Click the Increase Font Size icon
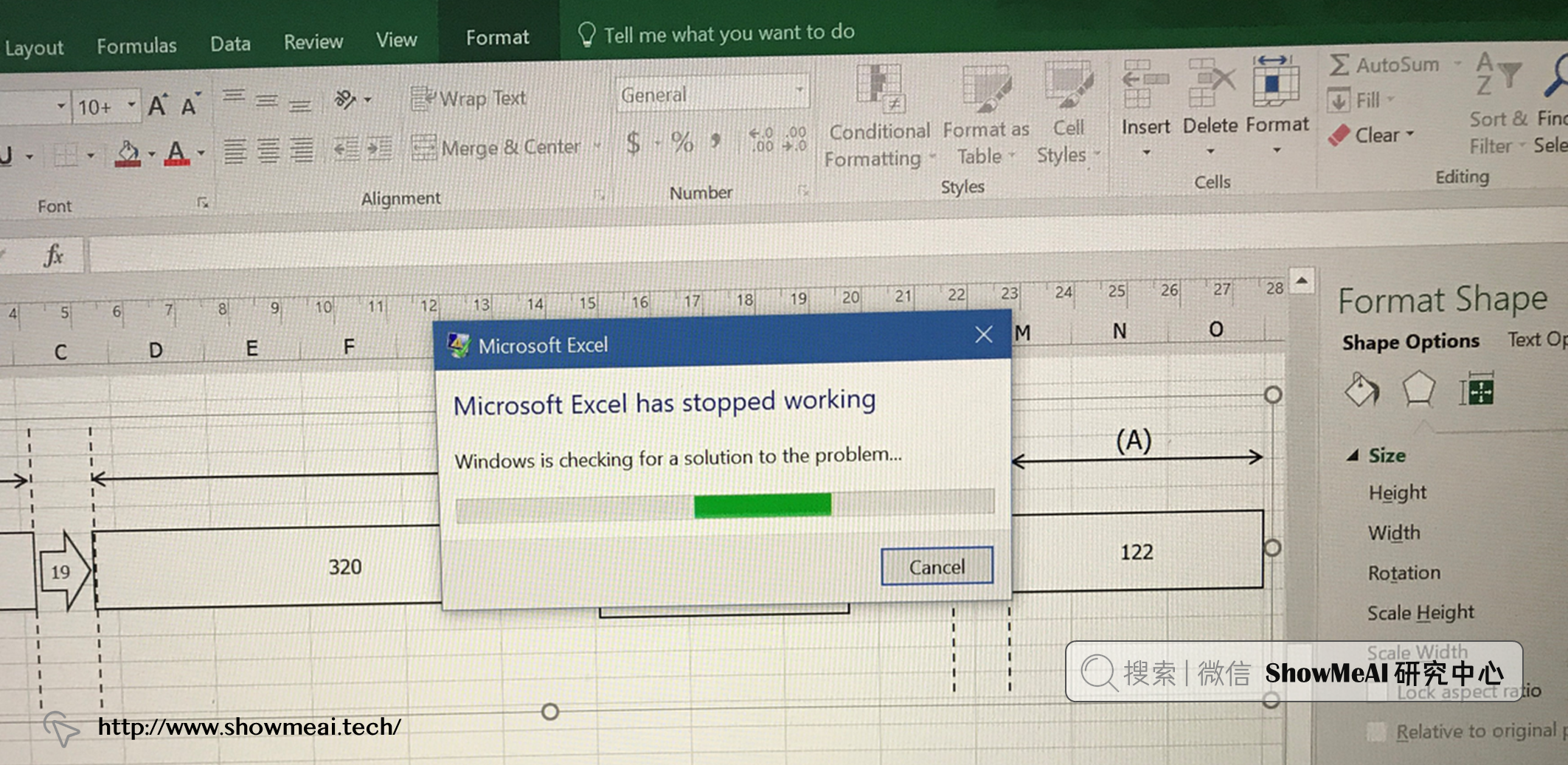This screenshot has width=1568, height=765. tap(158, 105)
